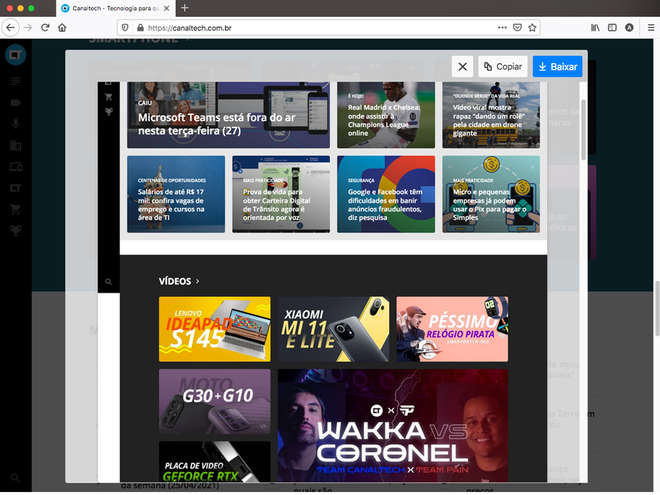Click the search icon inside screenshot preview
The width and height of the screenshot is (660, 495).
[x=109, y=282]
